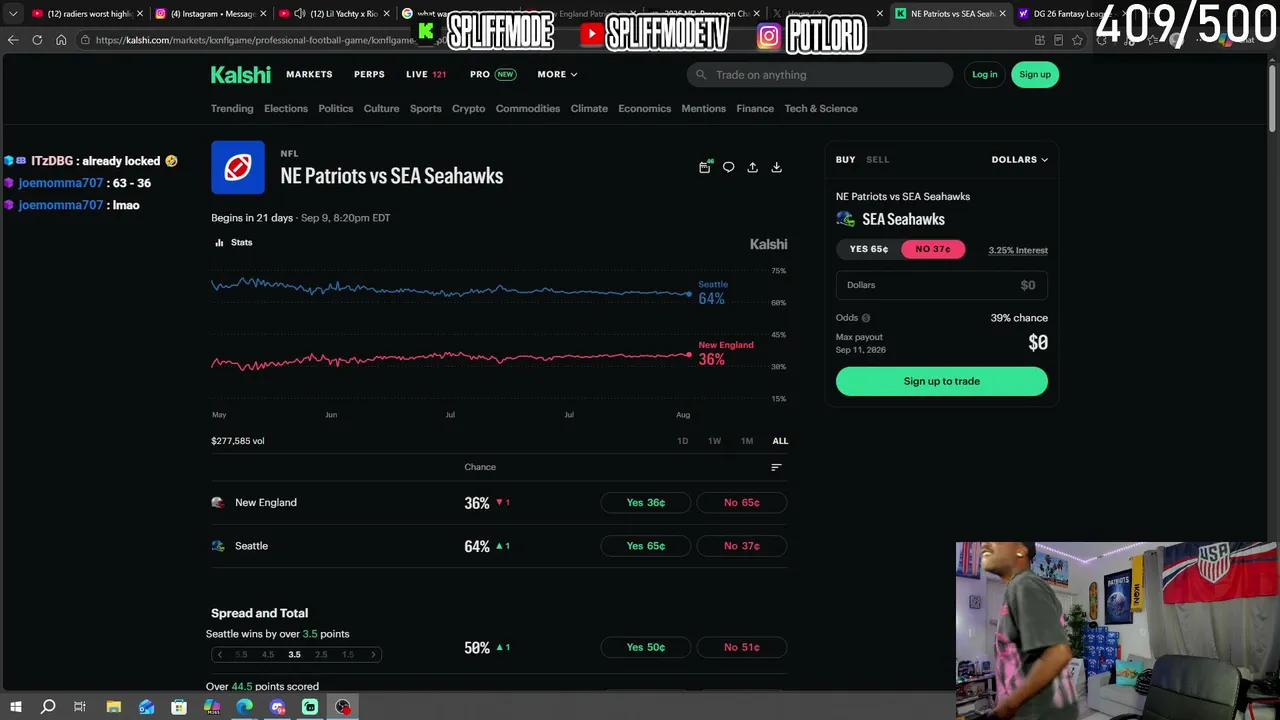This screenshot has height=720, width=1280.
Task: Open the PRO menu item
Action: pos(492,74)
